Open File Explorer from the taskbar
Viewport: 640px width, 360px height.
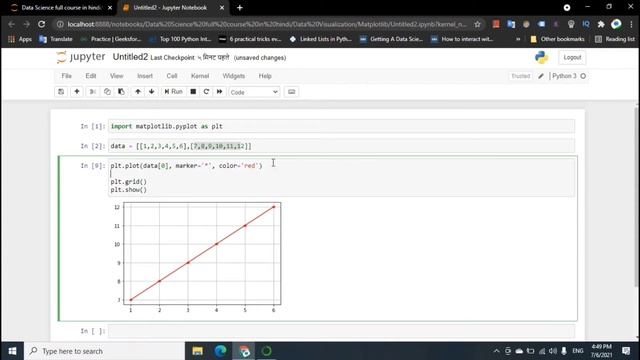coord(198,351)
